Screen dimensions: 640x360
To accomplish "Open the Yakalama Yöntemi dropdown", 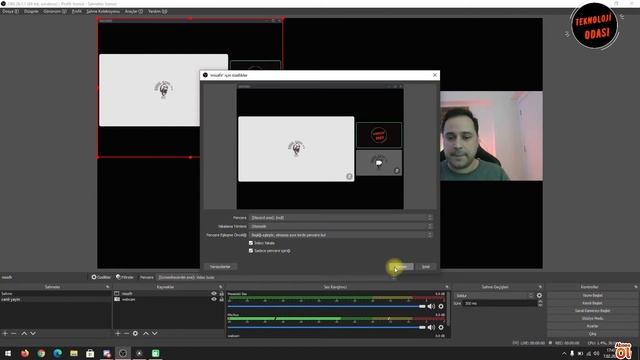I will pyautogui.click(x=340, y=226).
